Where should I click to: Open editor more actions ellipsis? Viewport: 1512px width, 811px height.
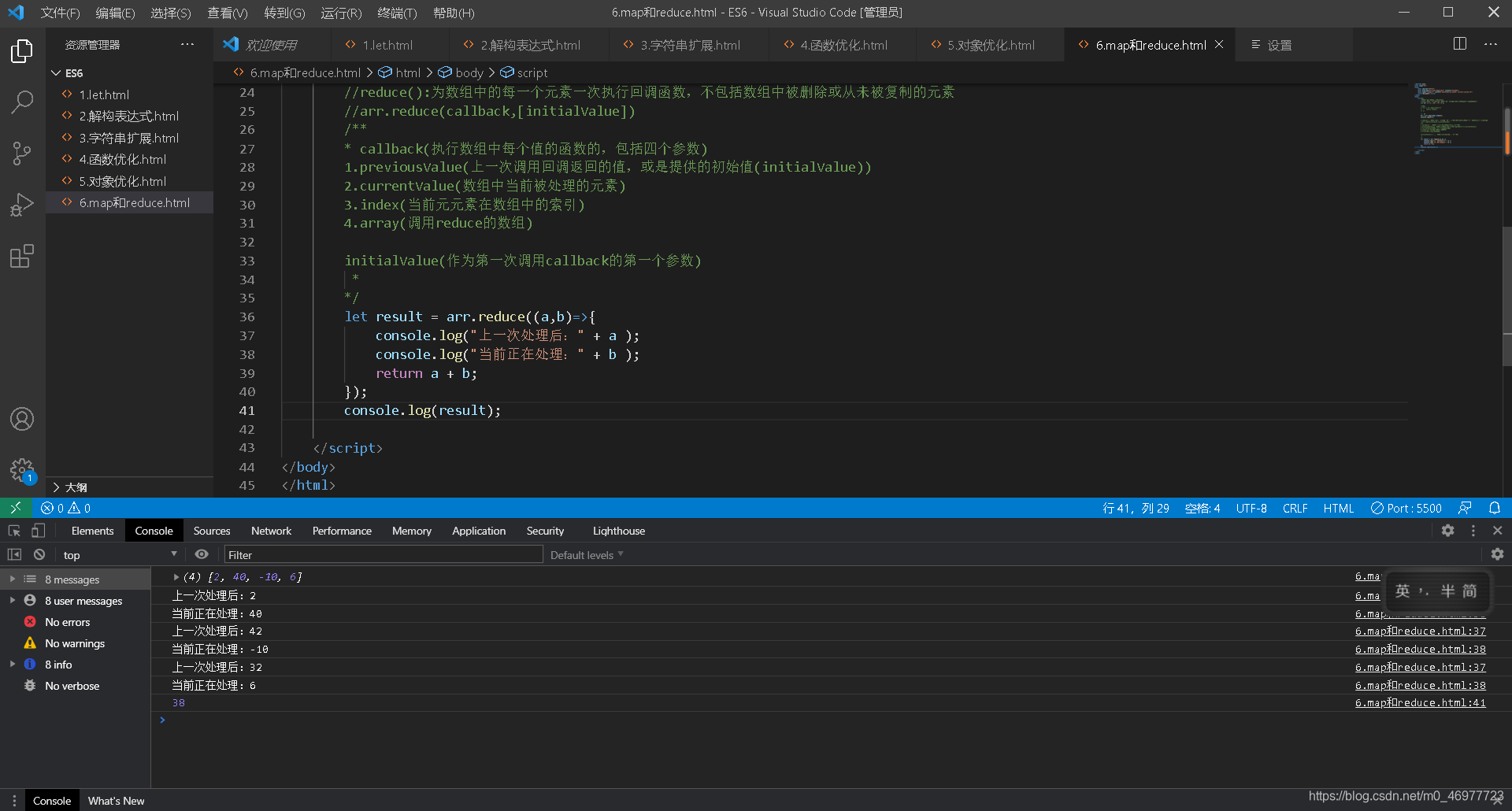click(x=1491, y=44)
